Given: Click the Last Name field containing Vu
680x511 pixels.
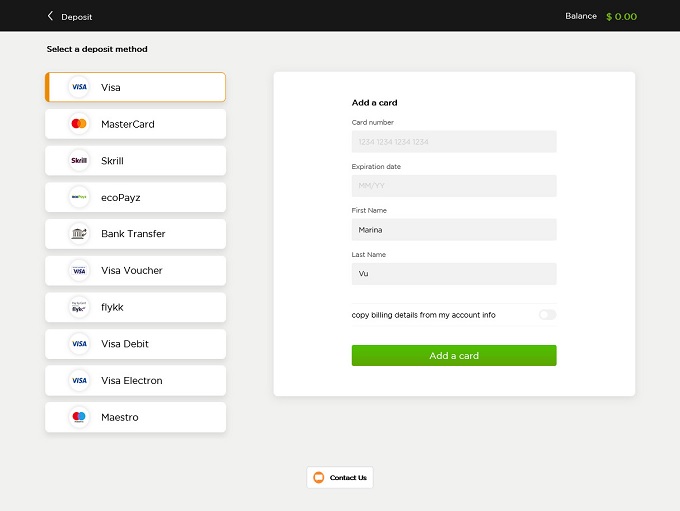Looking at the screenshot, I should [454, 274].
